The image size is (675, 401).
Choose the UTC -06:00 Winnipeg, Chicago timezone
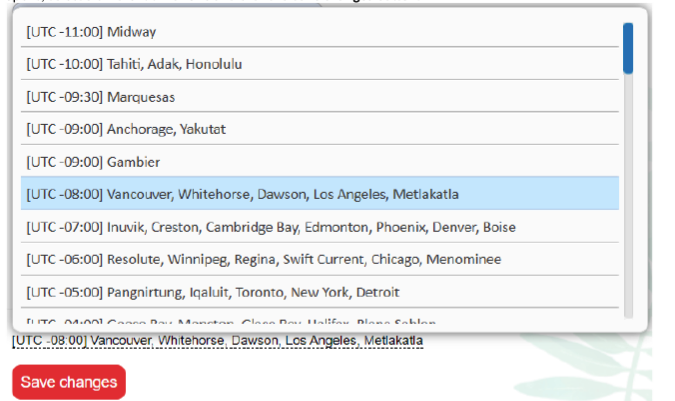pyautogui.click(x=320, y=259)
